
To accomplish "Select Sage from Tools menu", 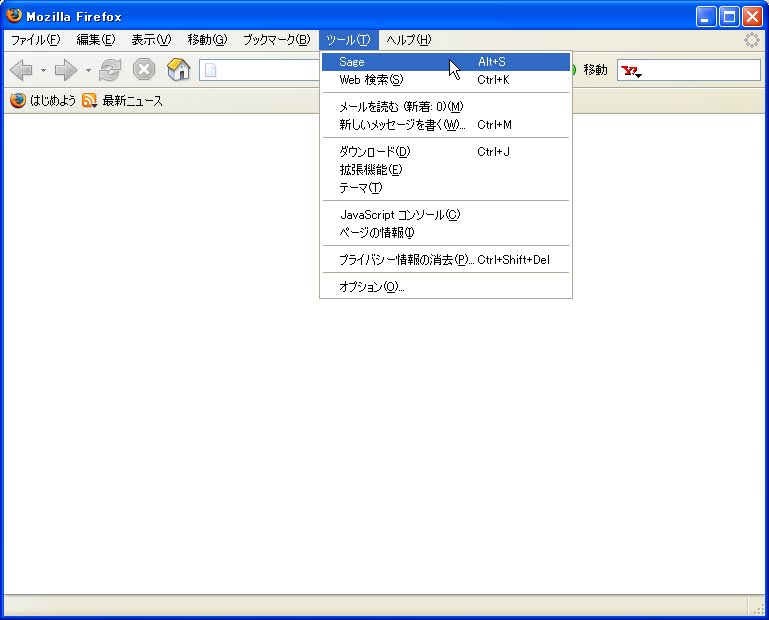I will [x=446, y=62].
